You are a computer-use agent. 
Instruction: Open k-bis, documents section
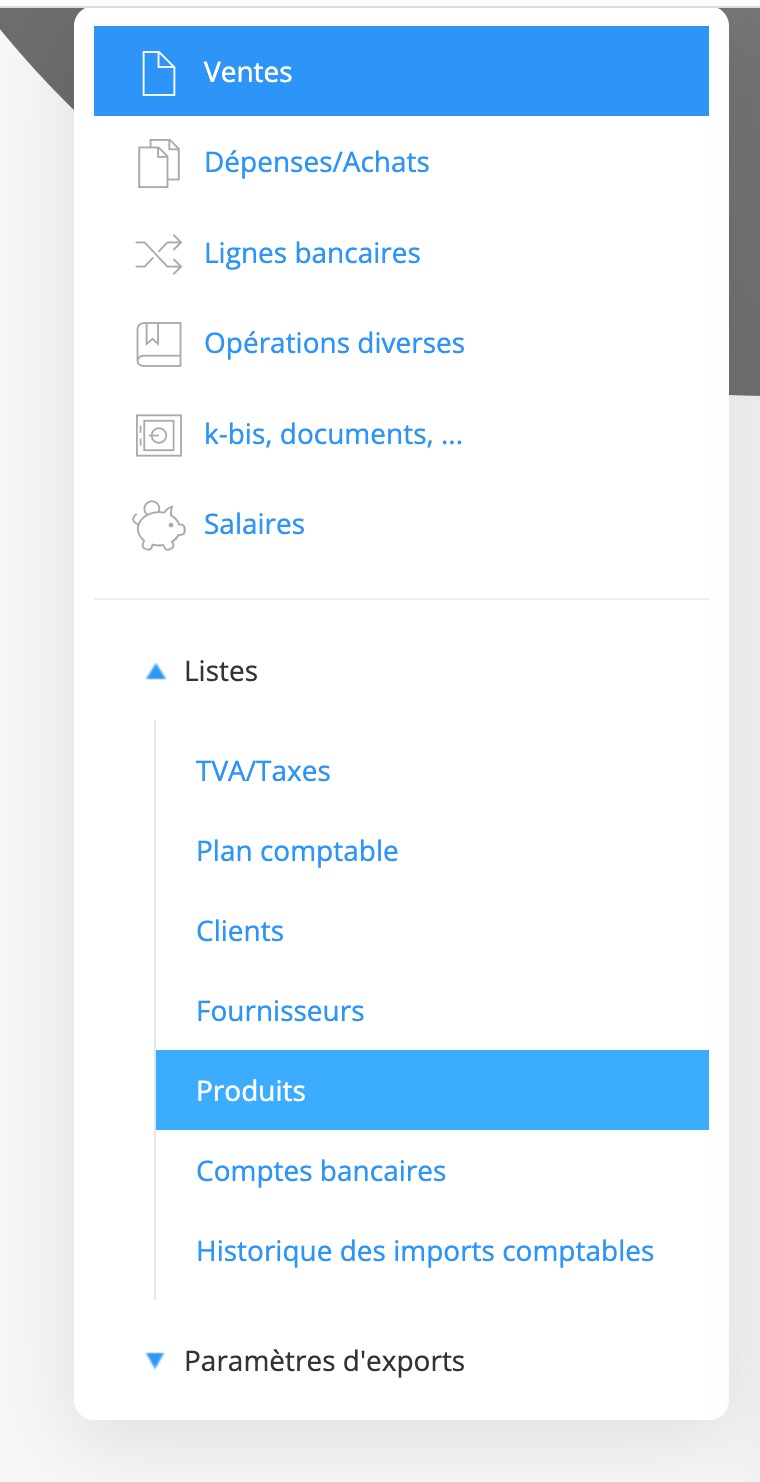[x=333, y=435]
